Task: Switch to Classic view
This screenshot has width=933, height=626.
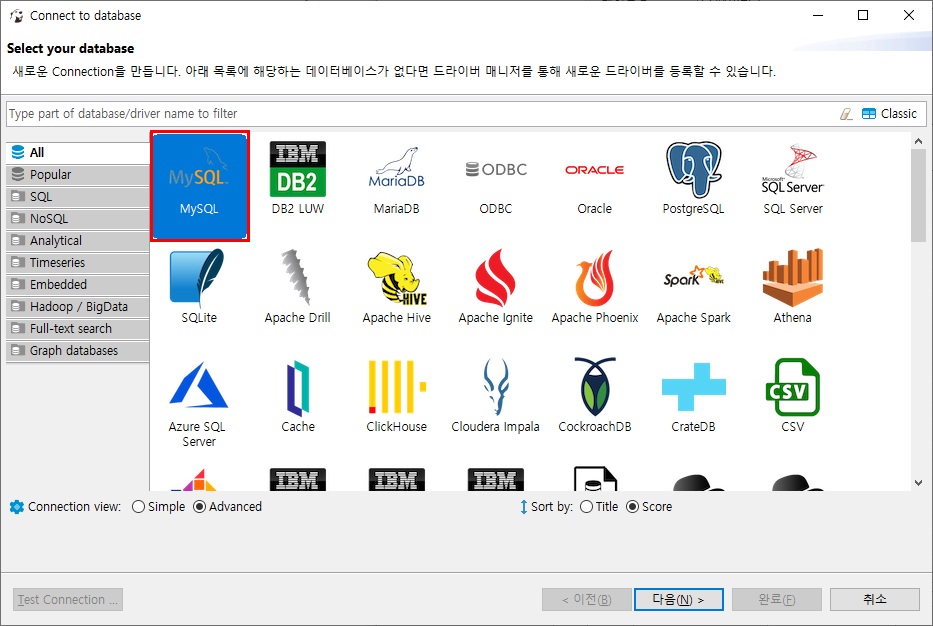Action: tap(890, 114)
